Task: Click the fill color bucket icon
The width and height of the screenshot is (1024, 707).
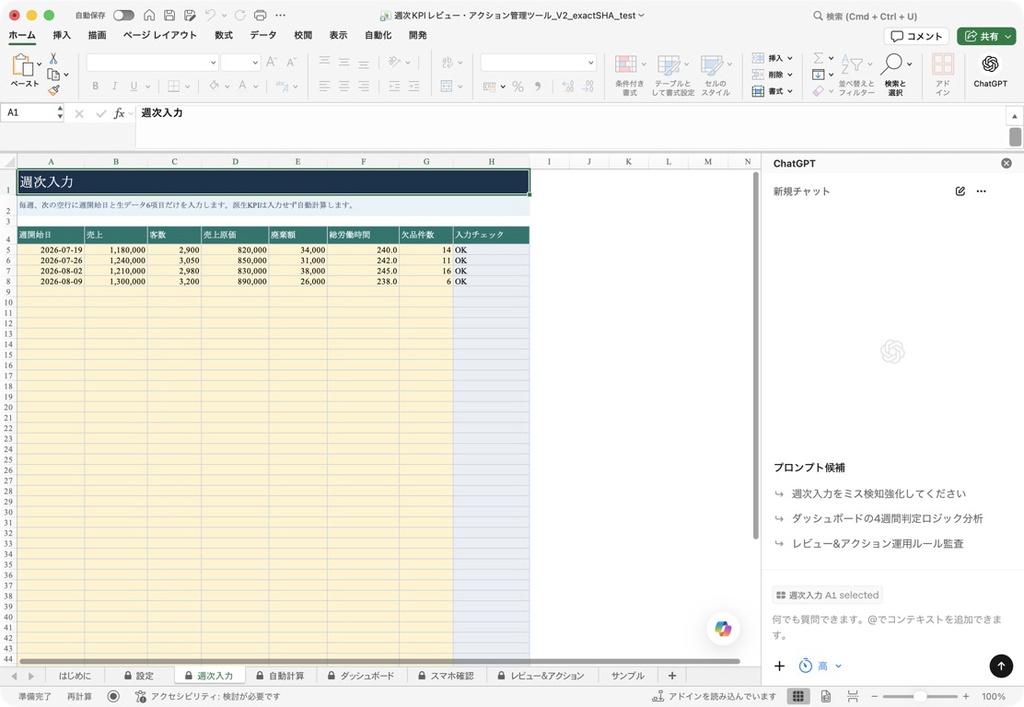Action: click(214, 86)
